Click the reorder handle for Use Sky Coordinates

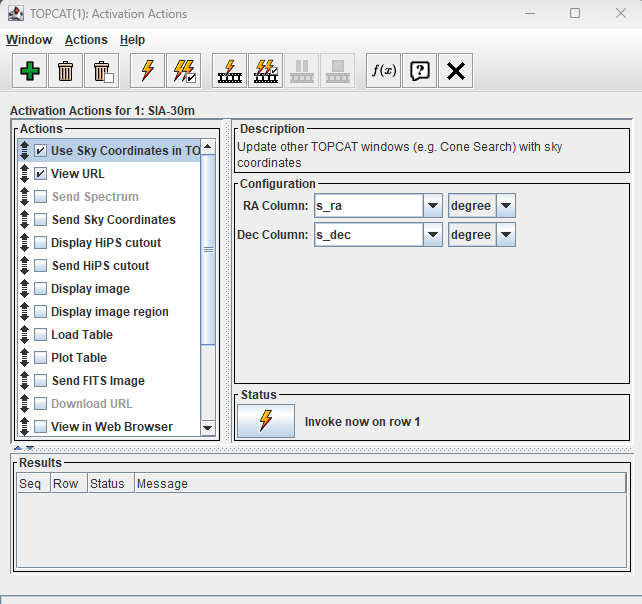(x=25, y=151)
